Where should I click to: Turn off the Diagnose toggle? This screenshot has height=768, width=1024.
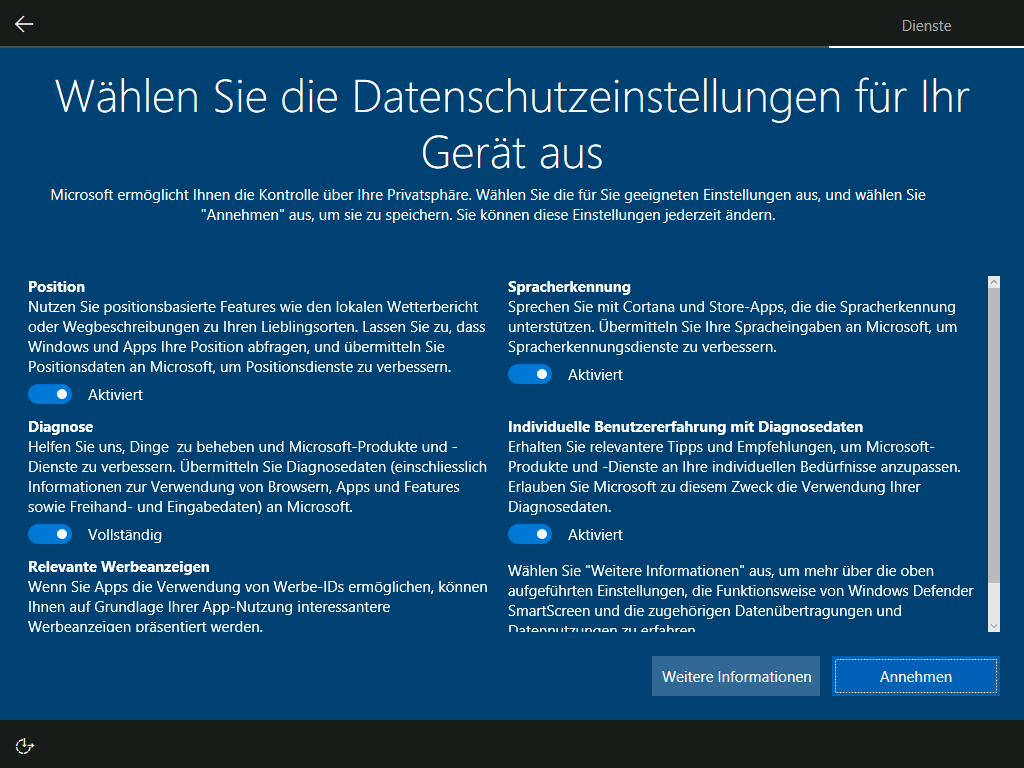tap(50, 534)
